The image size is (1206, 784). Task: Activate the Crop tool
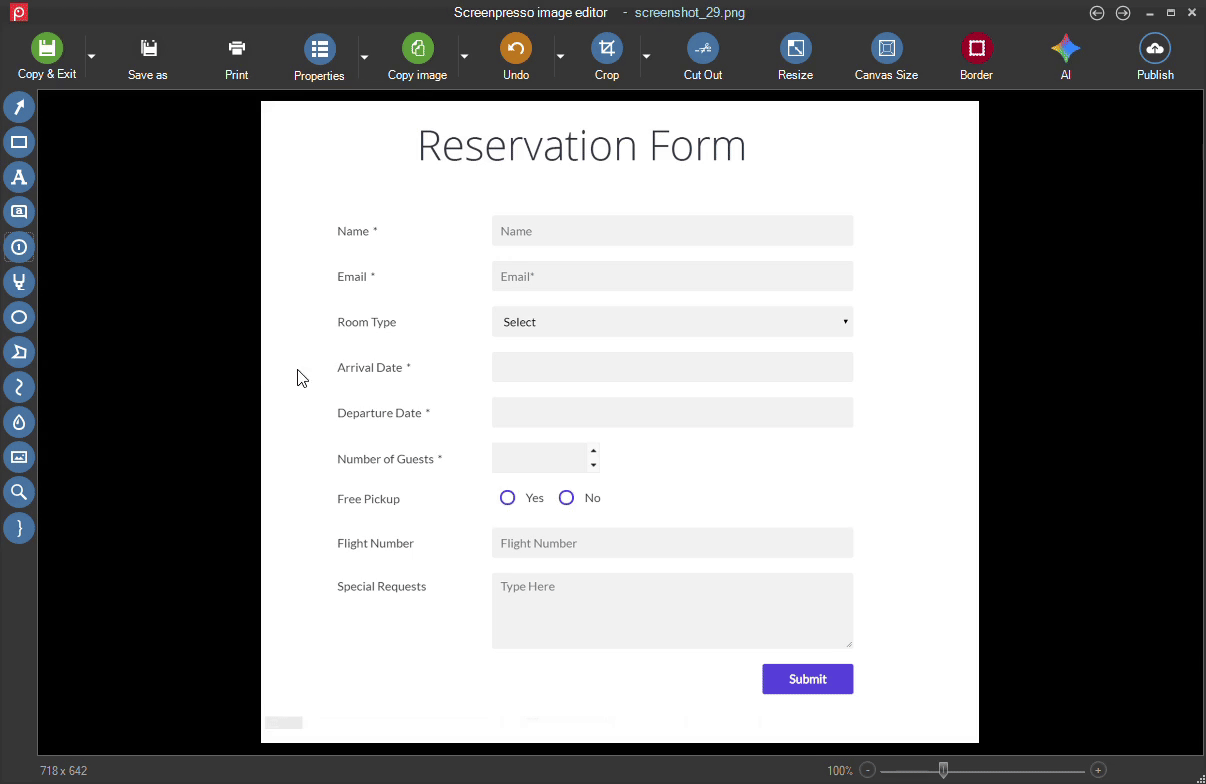coord(607,57)
